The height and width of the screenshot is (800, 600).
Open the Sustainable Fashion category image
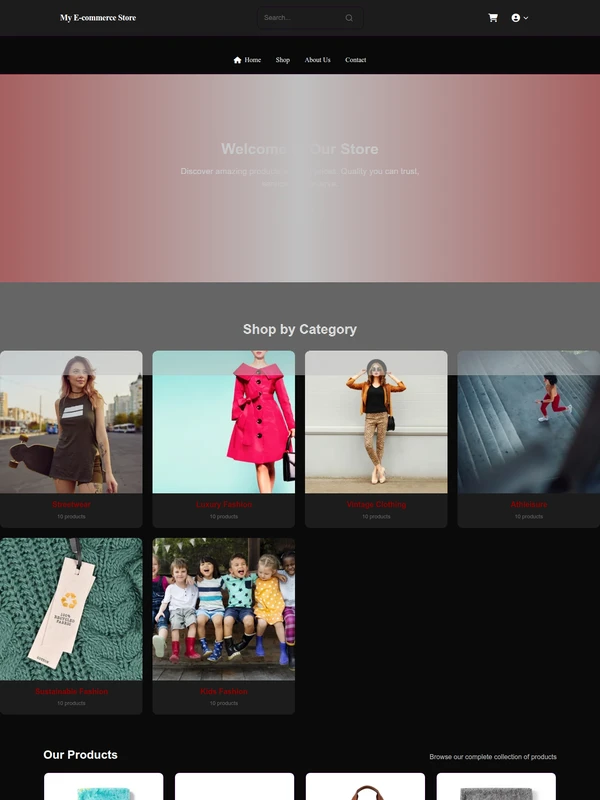tap(71, 609)
